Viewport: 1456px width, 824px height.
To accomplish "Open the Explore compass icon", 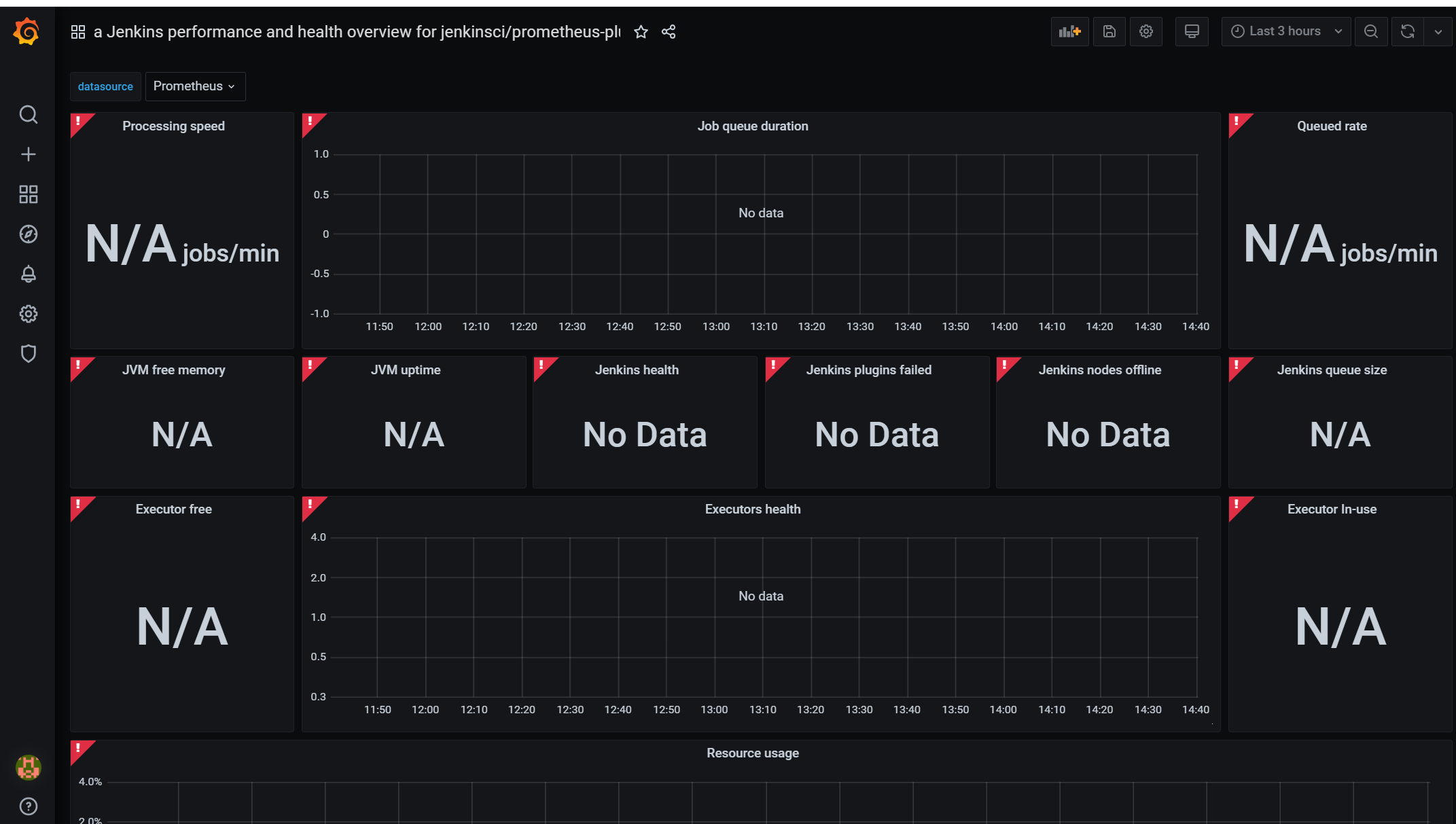I will 28,234.
